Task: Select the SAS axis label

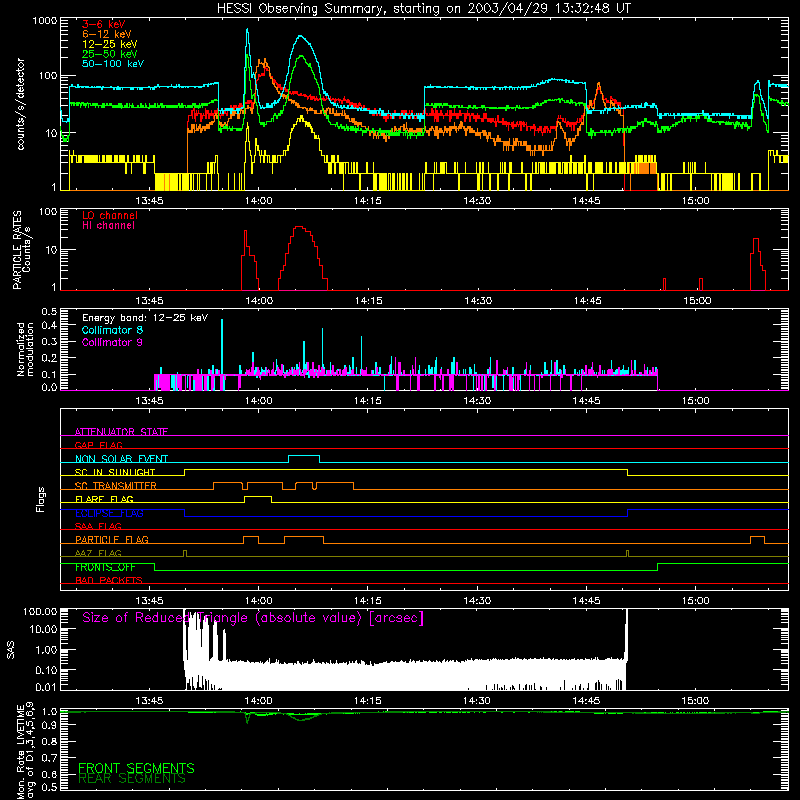Action: (x=10, y=650)
